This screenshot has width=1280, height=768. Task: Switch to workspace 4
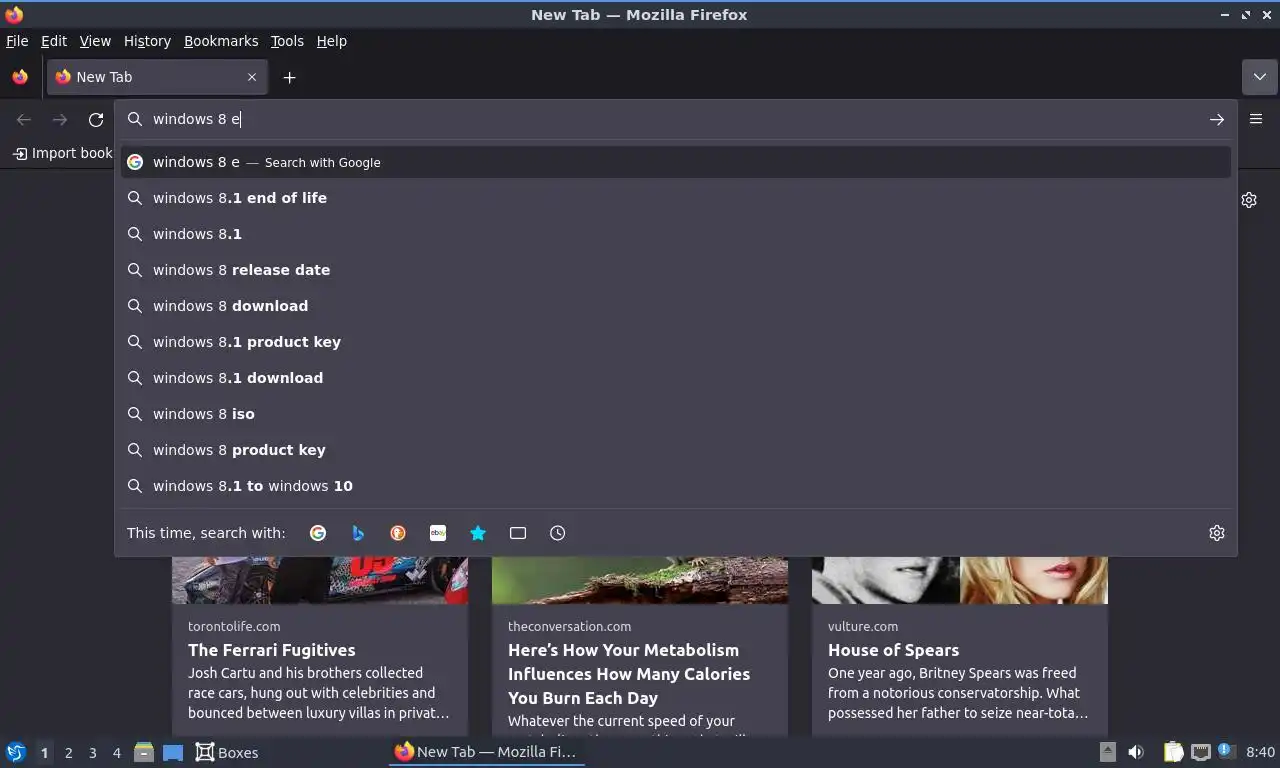[x=116, y=752]
